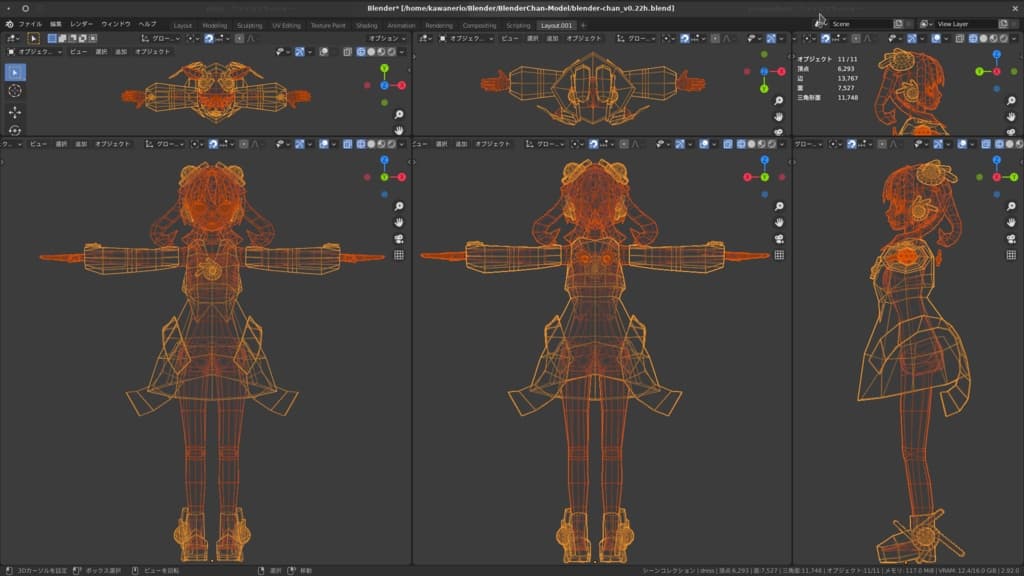The width and height of the screenshot is (1024, 576).
Task: Click the Blender logo icon in menu bar
Action: 9,24
